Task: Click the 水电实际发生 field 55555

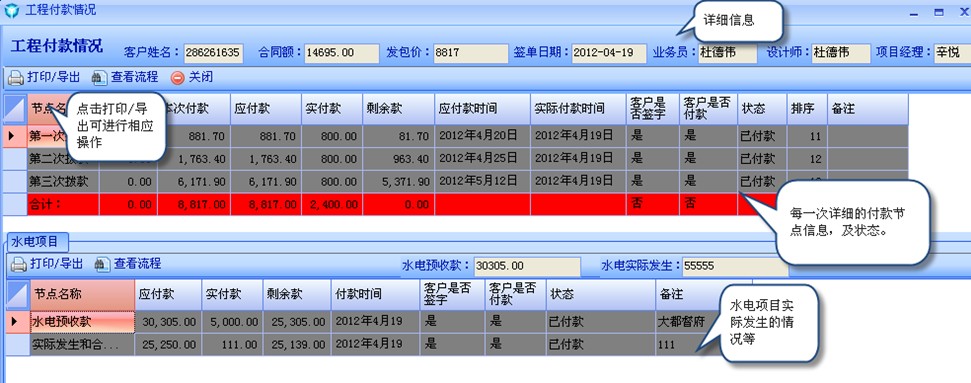Action: click(735, 266)
